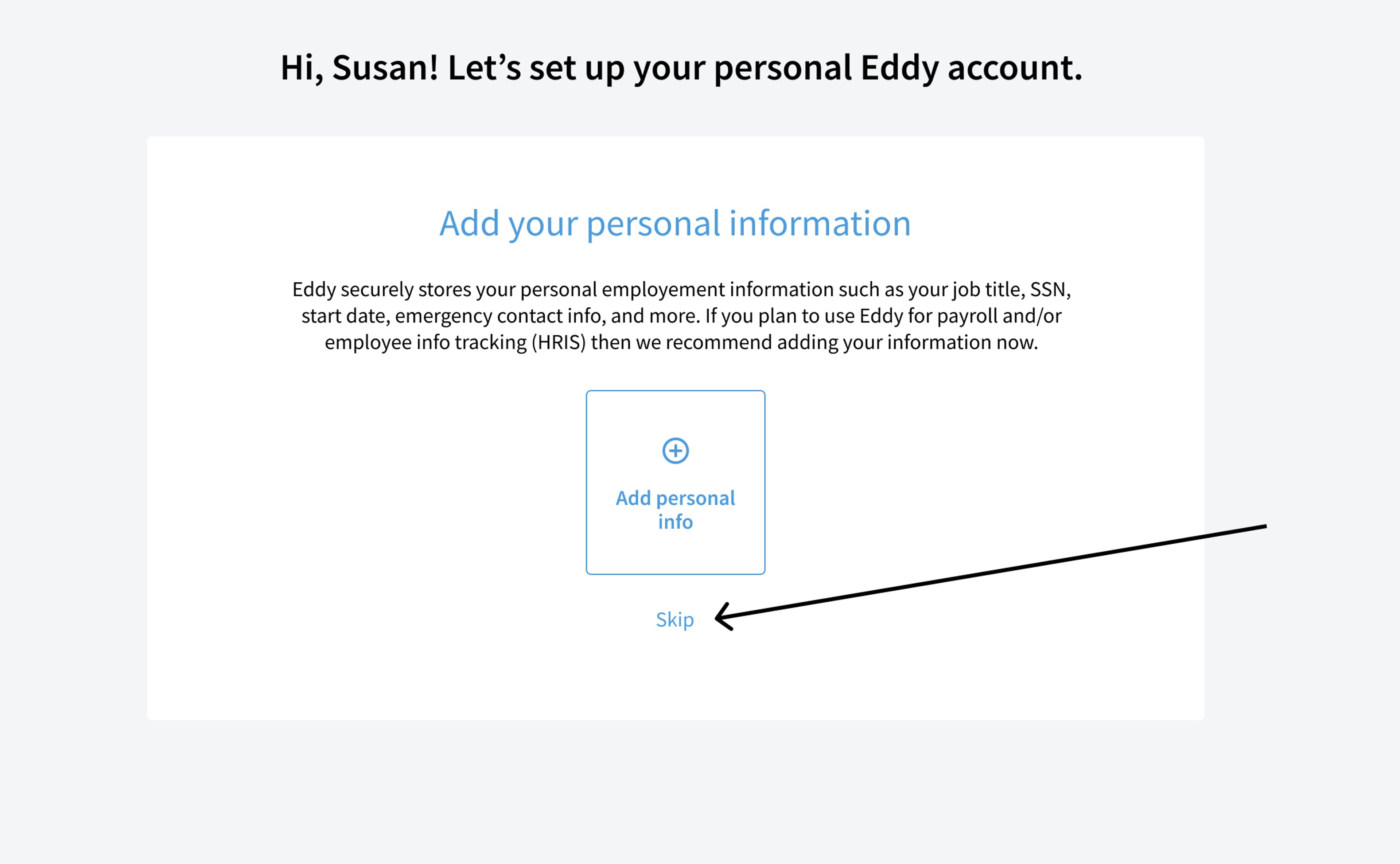1400x864 pixels.
Task: Click the Skip link
Action: click(674, 619)
